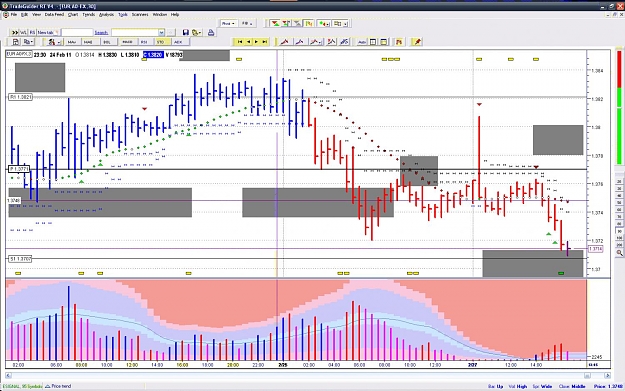625x391 pixels.
Task: Click the Price trend status bar item
Action: tap(58, 386)
